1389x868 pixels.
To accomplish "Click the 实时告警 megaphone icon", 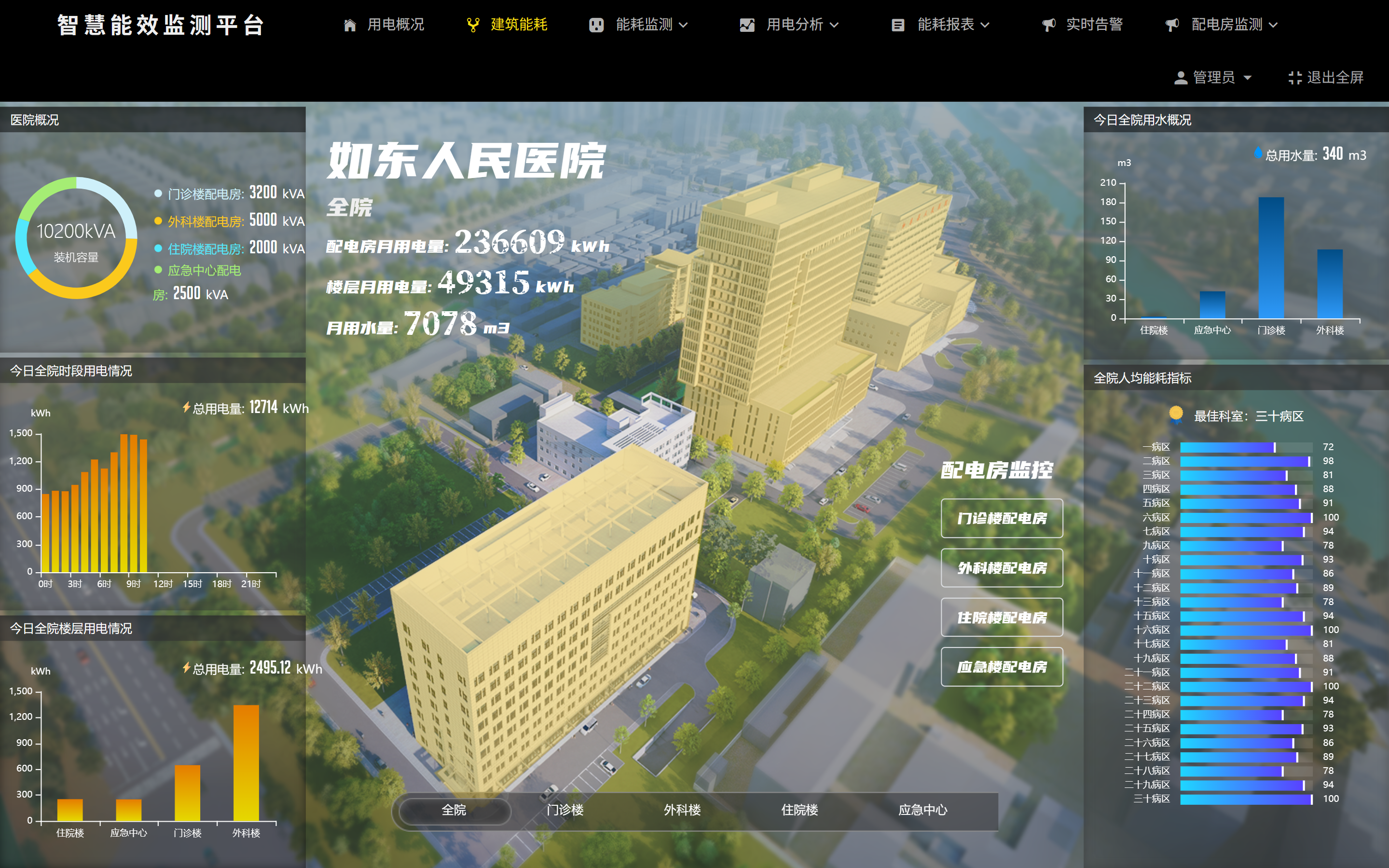I will point(1049,25).
